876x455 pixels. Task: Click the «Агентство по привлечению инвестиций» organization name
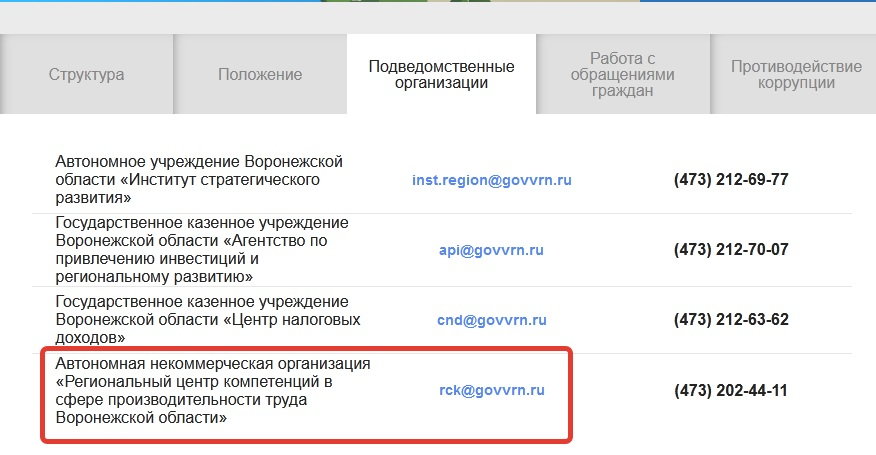(202, 249)
